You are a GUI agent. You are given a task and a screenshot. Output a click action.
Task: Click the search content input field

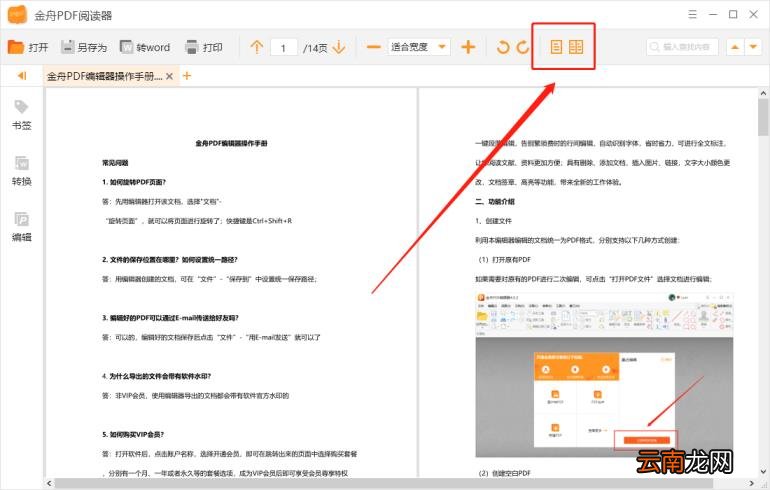click(x=683, y=47)
